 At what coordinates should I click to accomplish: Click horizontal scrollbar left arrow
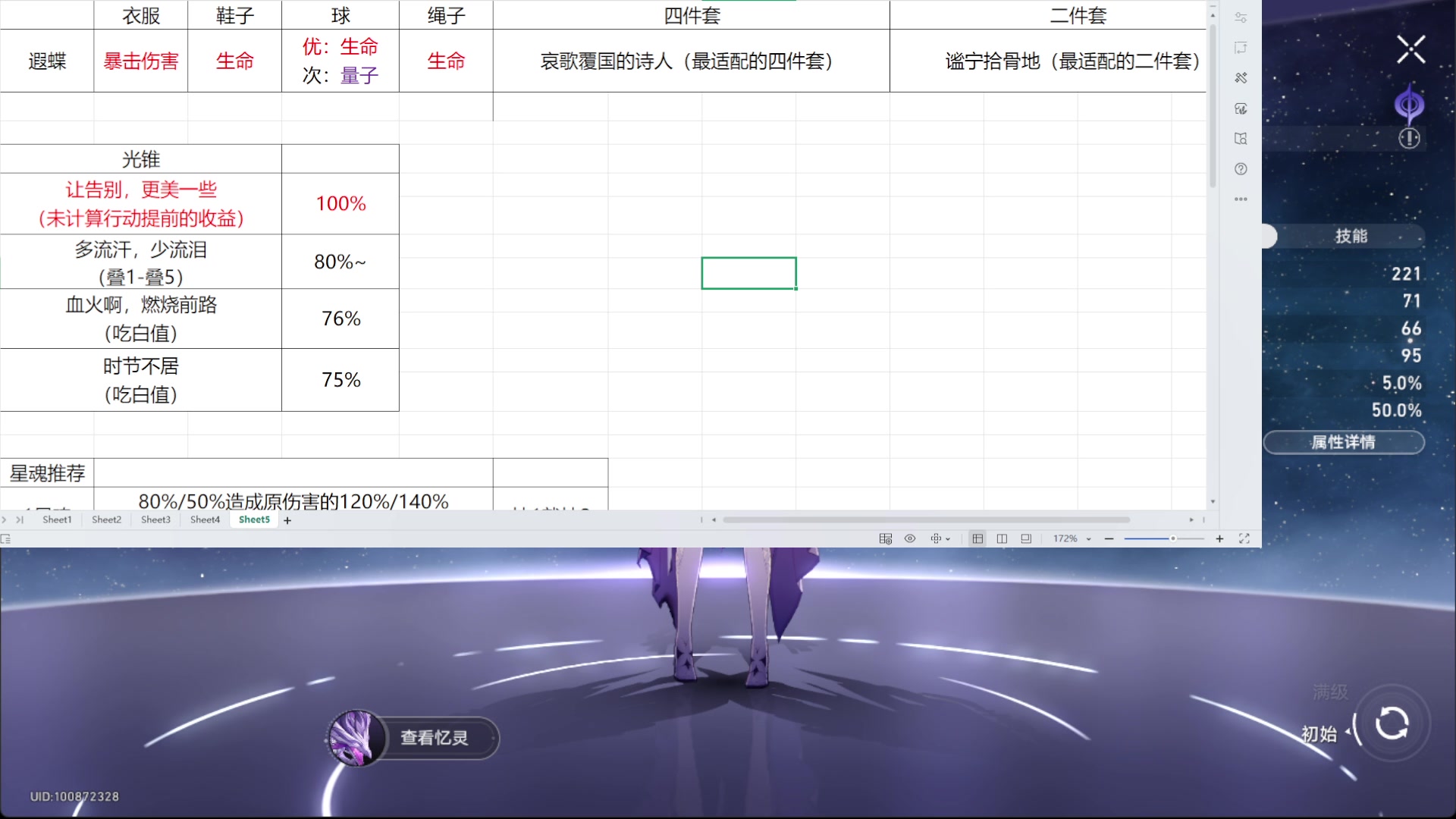[714, 520]
